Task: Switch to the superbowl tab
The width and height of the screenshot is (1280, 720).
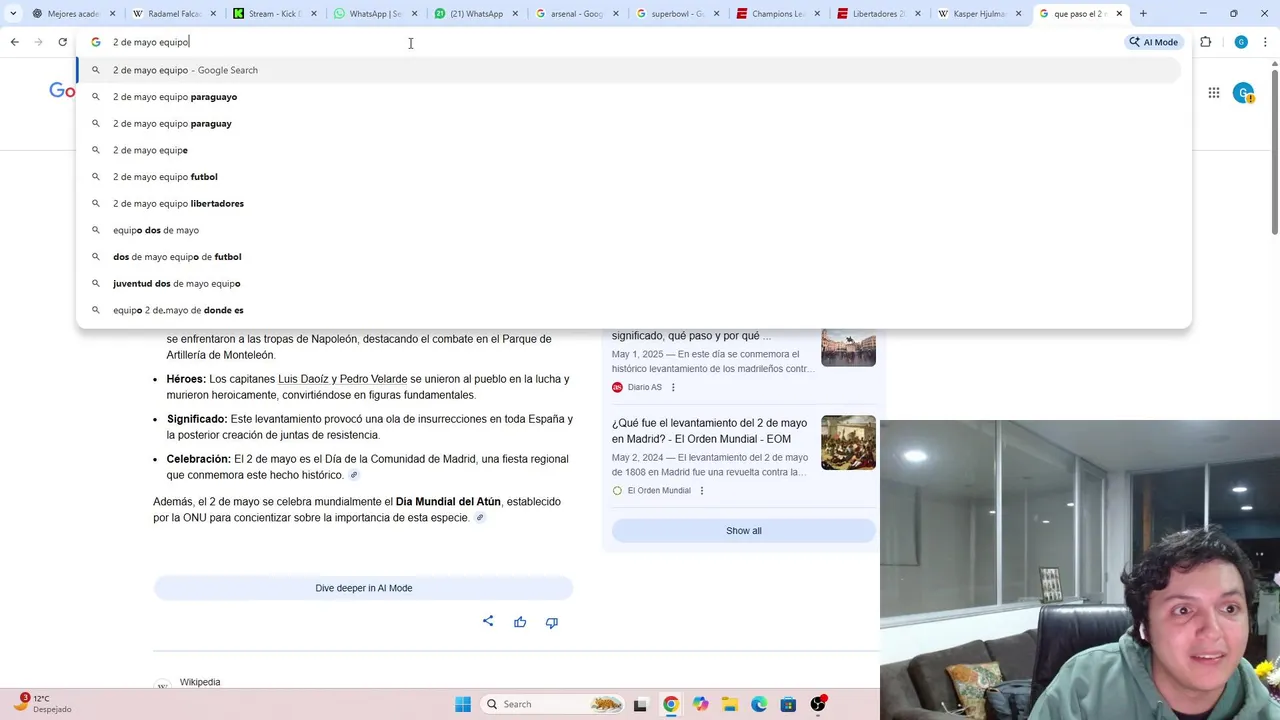Action: pos(678,14)
